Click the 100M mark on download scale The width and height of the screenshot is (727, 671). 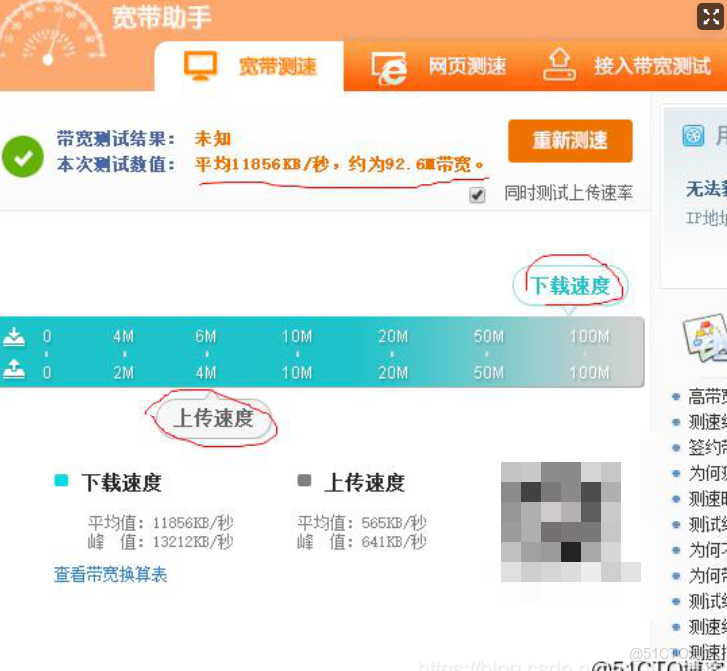coord(589,337)
